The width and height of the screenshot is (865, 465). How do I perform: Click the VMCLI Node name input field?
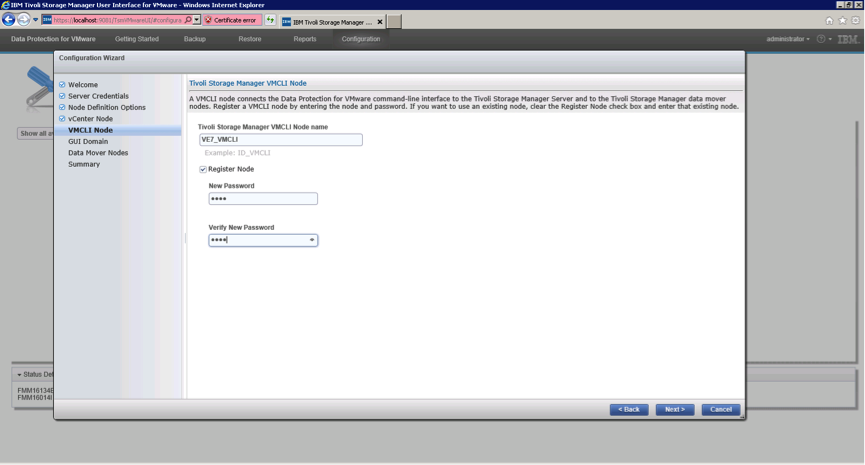pyautogui.click(x=280, y=140)
